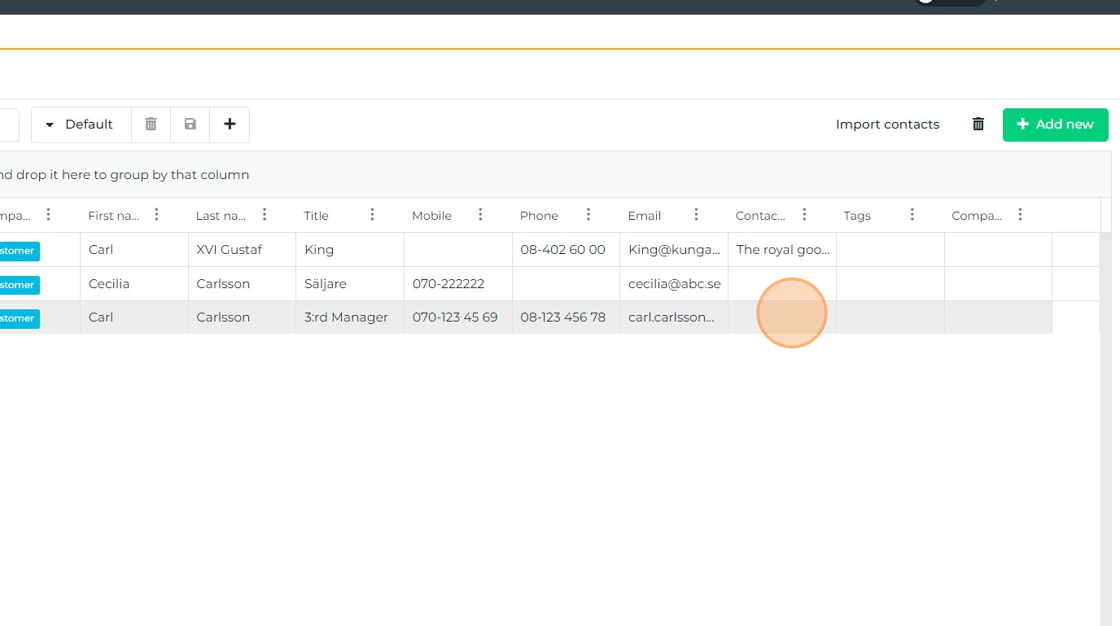The image size is (1120, 626).
Task: Click the 3:rd Manager title cell
Action: tap(346, 317)
